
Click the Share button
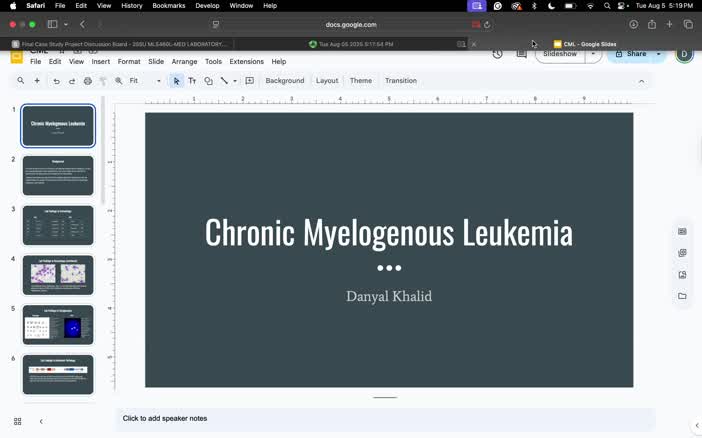click(631, 54)
